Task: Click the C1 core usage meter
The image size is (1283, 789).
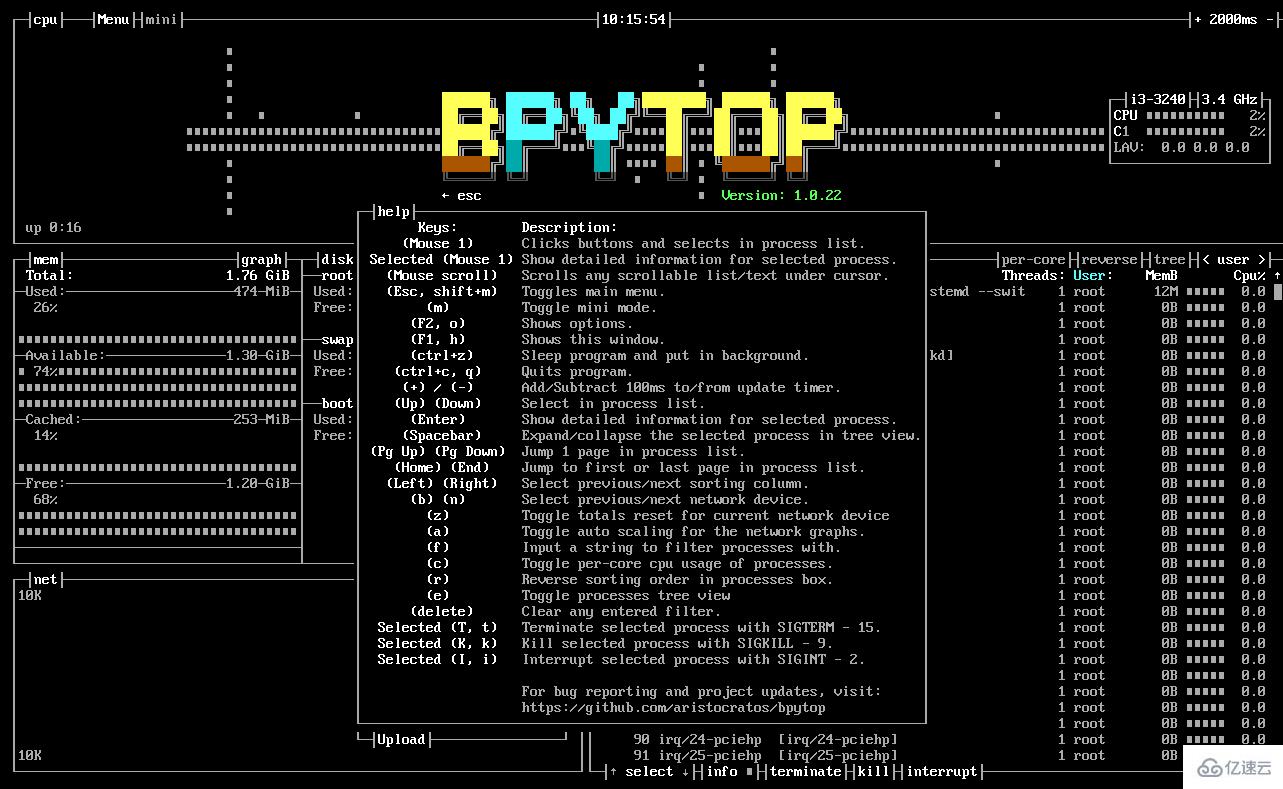Action: [x=1189, y=131]
